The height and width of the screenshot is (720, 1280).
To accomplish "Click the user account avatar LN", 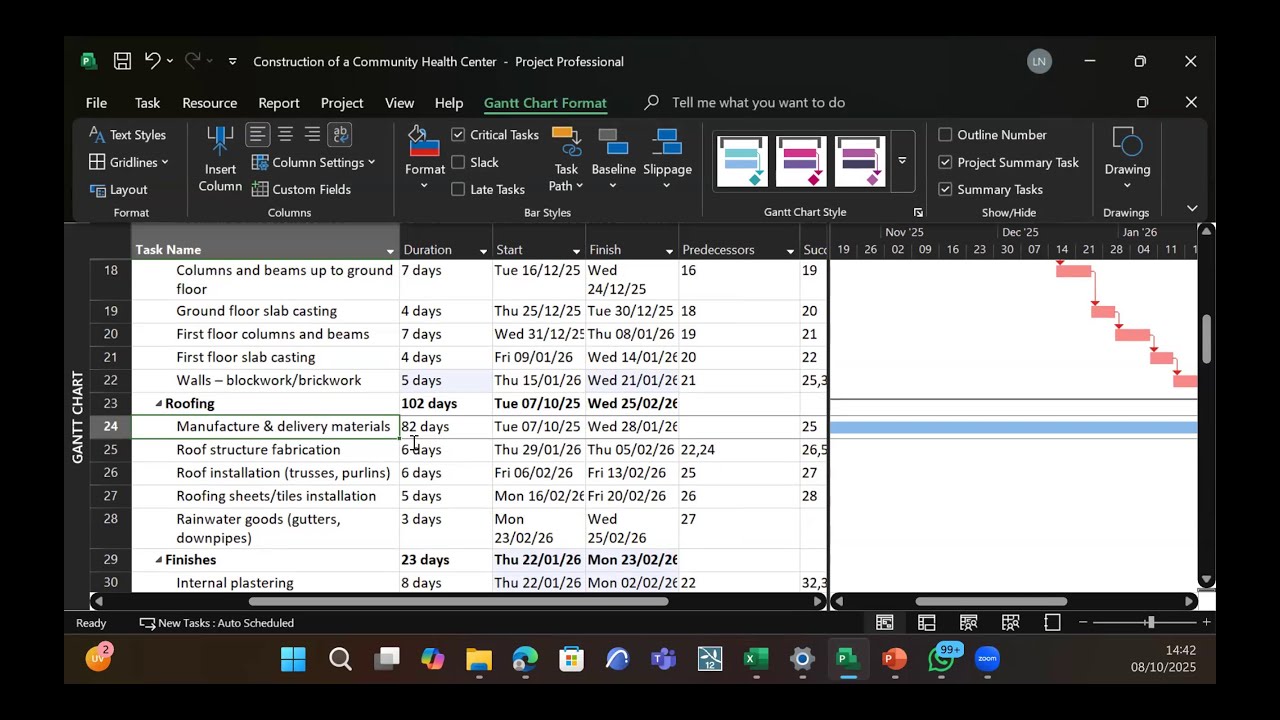I will [1039, 61].
